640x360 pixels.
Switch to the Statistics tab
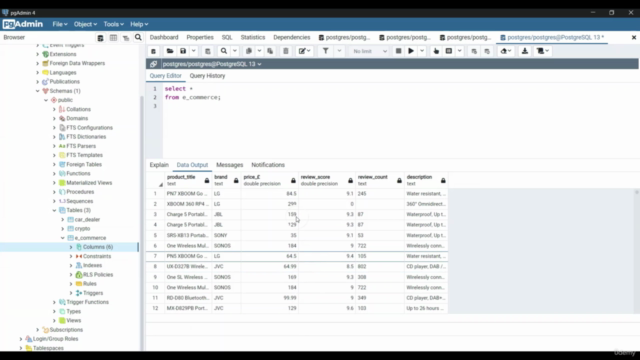253,37
